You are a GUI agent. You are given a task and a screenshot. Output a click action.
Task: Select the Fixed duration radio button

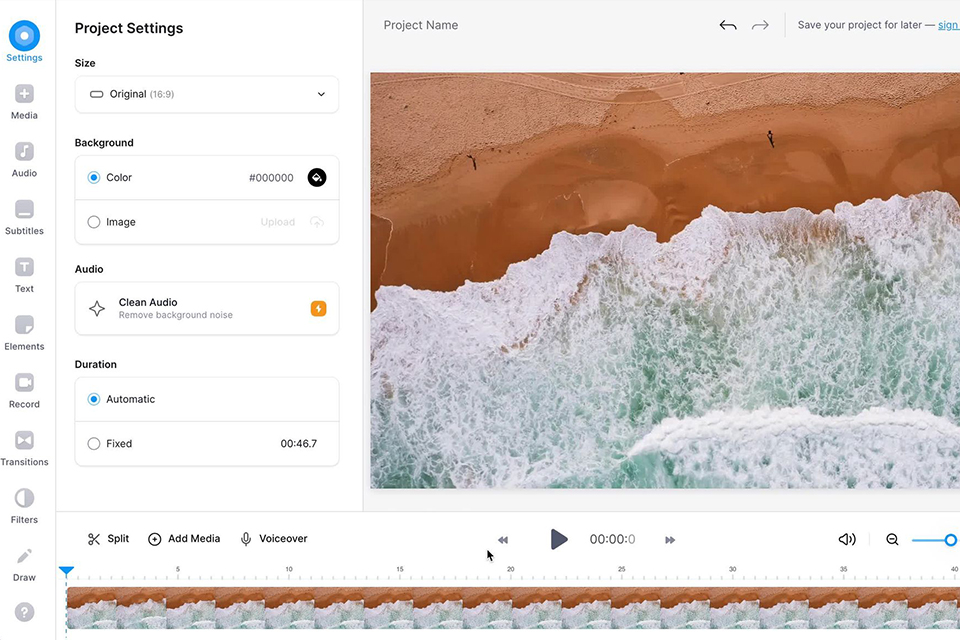94,443
